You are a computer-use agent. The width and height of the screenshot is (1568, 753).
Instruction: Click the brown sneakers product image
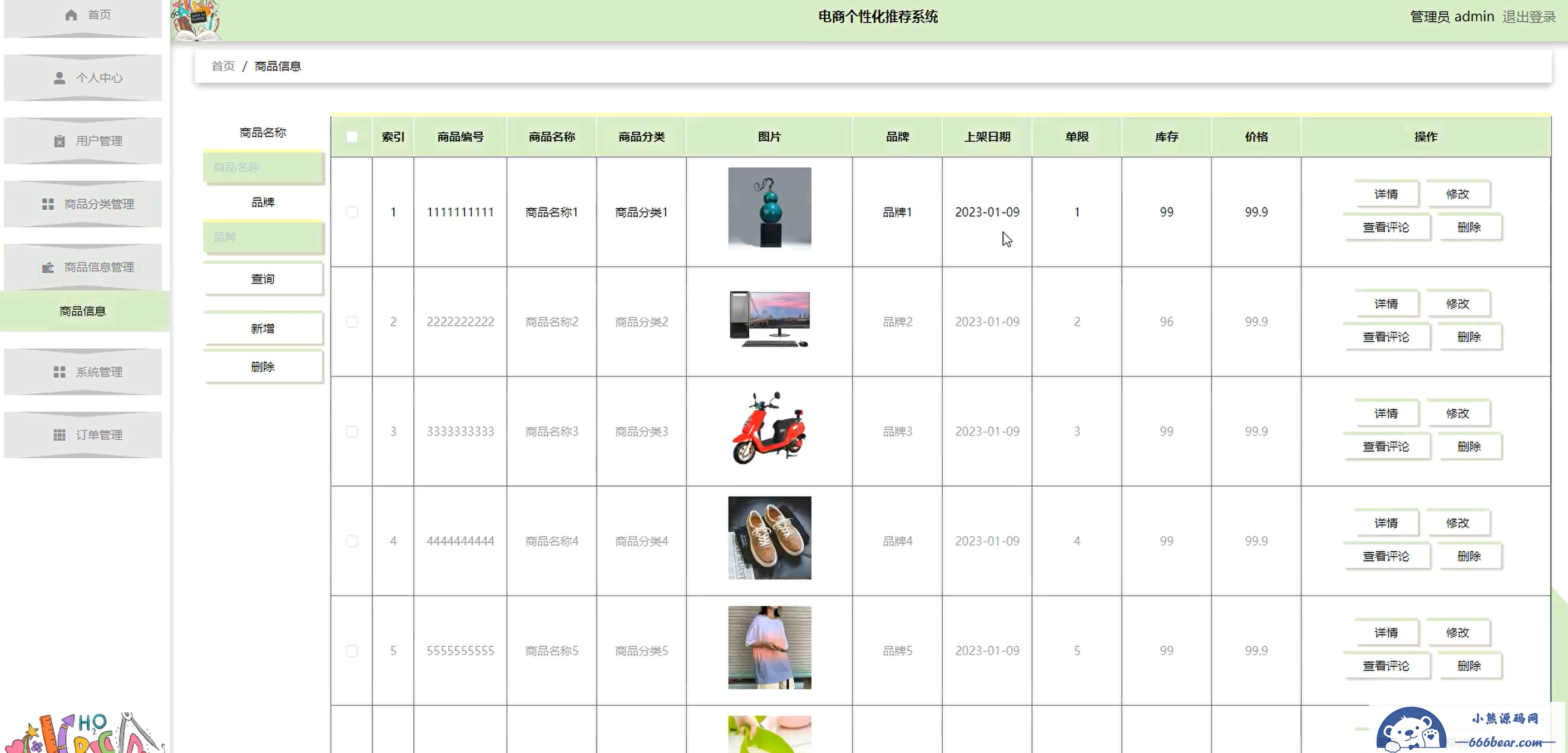[x=769, y=538]
